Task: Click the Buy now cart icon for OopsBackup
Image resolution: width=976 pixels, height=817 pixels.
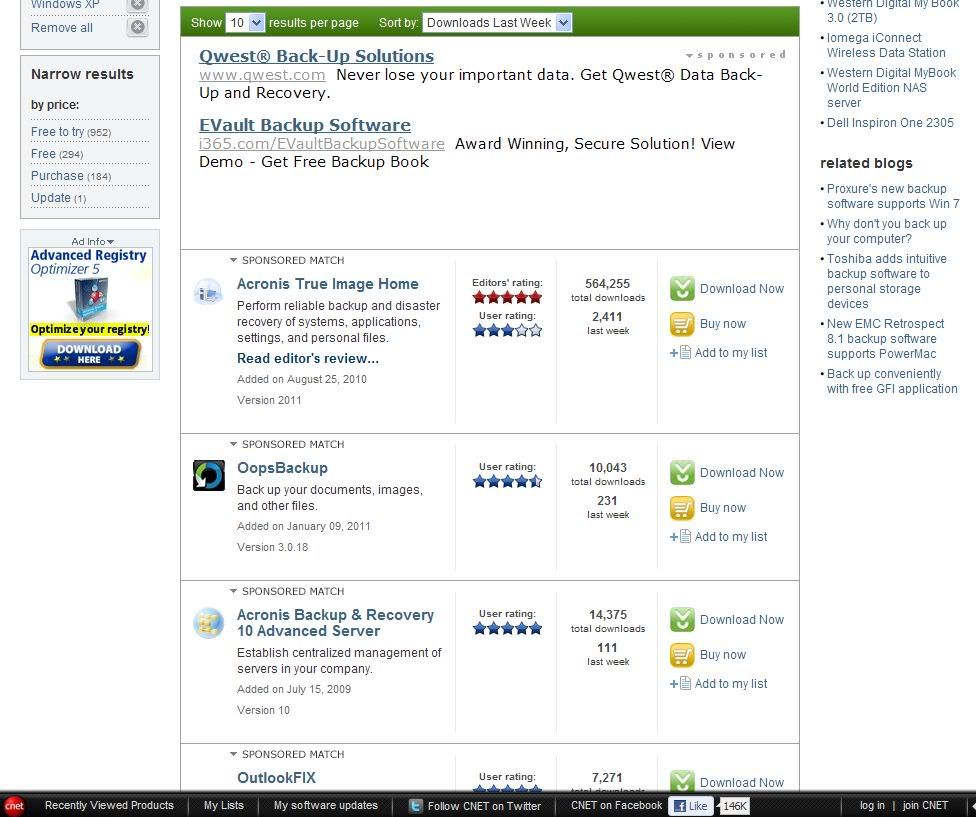Action: click(x=682, y=508)
